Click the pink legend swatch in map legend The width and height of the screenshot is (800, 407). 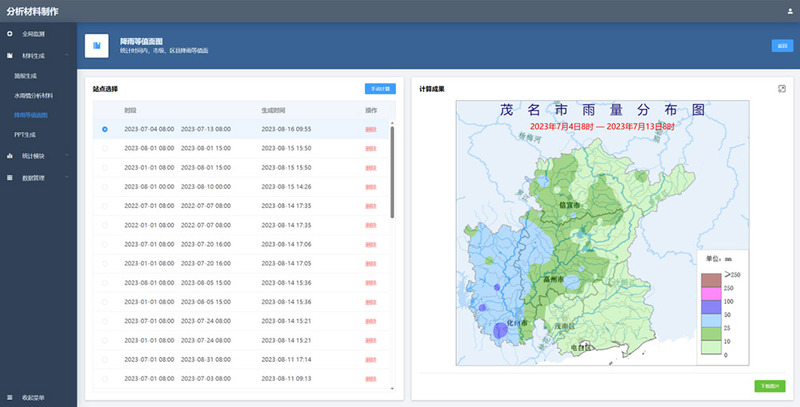711,293
